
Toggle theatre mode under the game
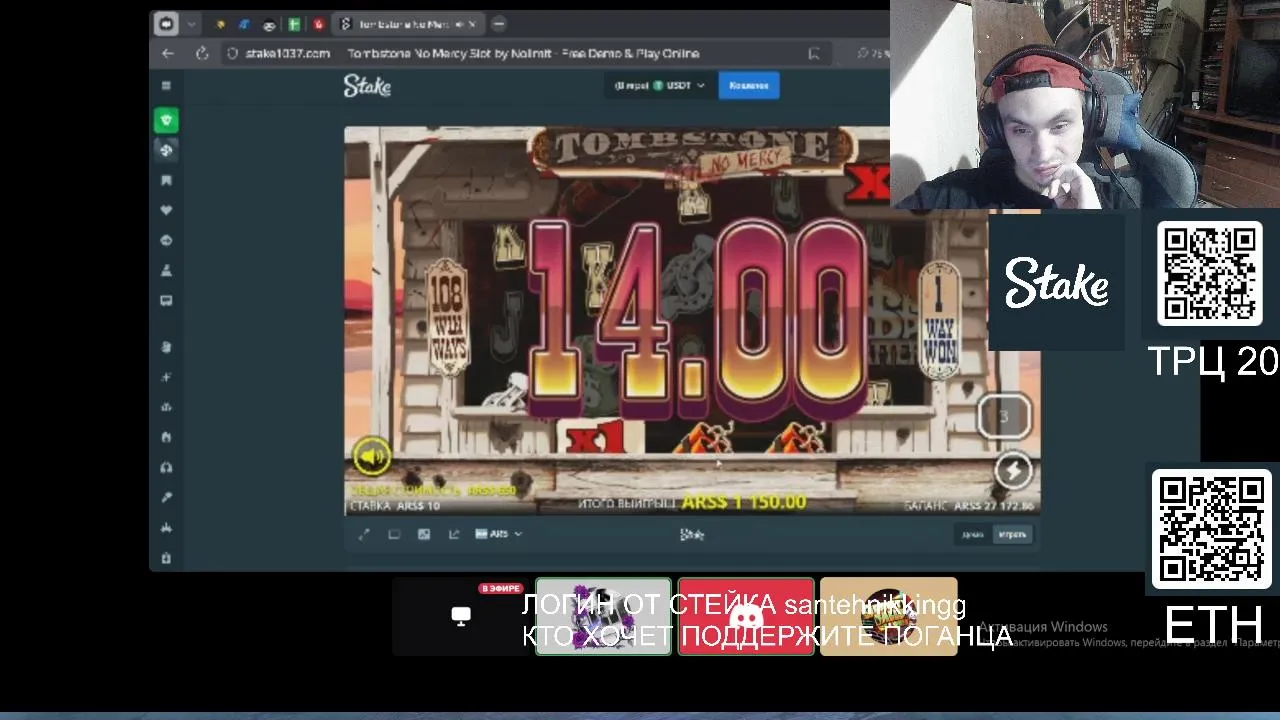[x=394, y=534]
